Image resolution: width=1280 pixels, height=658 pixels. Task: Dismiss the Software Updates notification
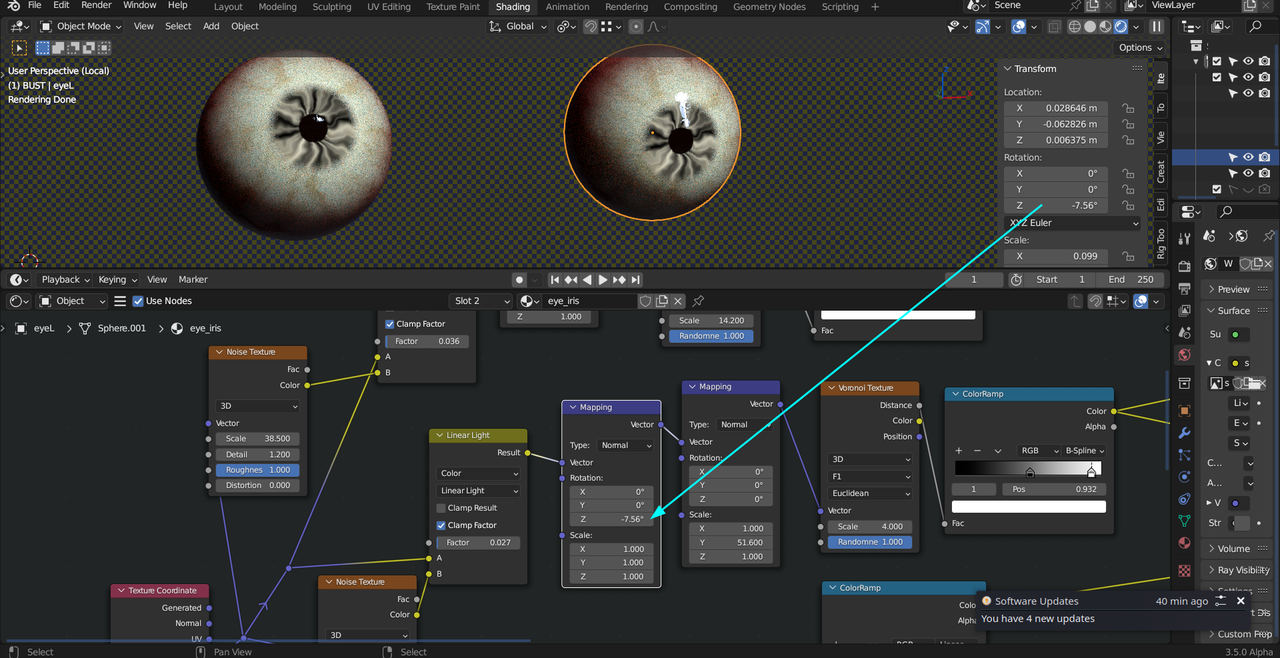[1241, 601]
